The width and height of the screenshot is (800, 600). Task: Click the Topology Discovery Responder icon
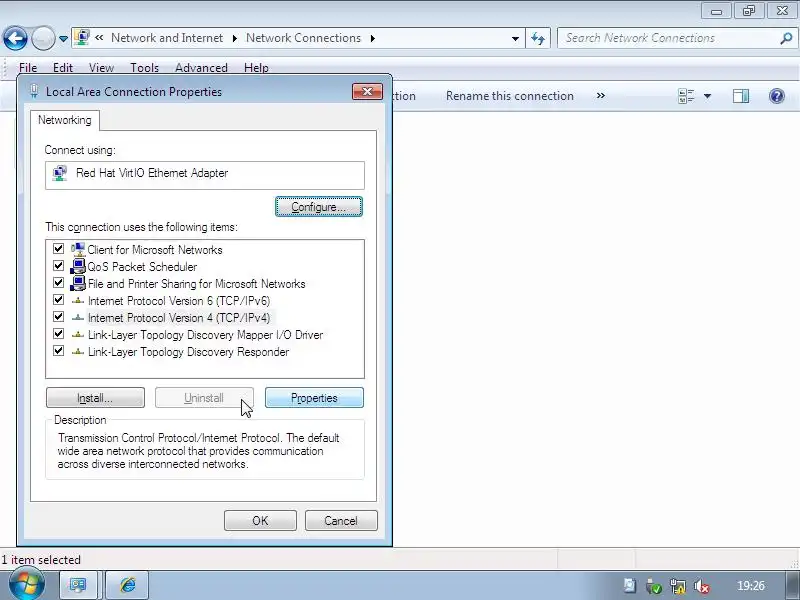pyautogui.click(x=78, y=352)
